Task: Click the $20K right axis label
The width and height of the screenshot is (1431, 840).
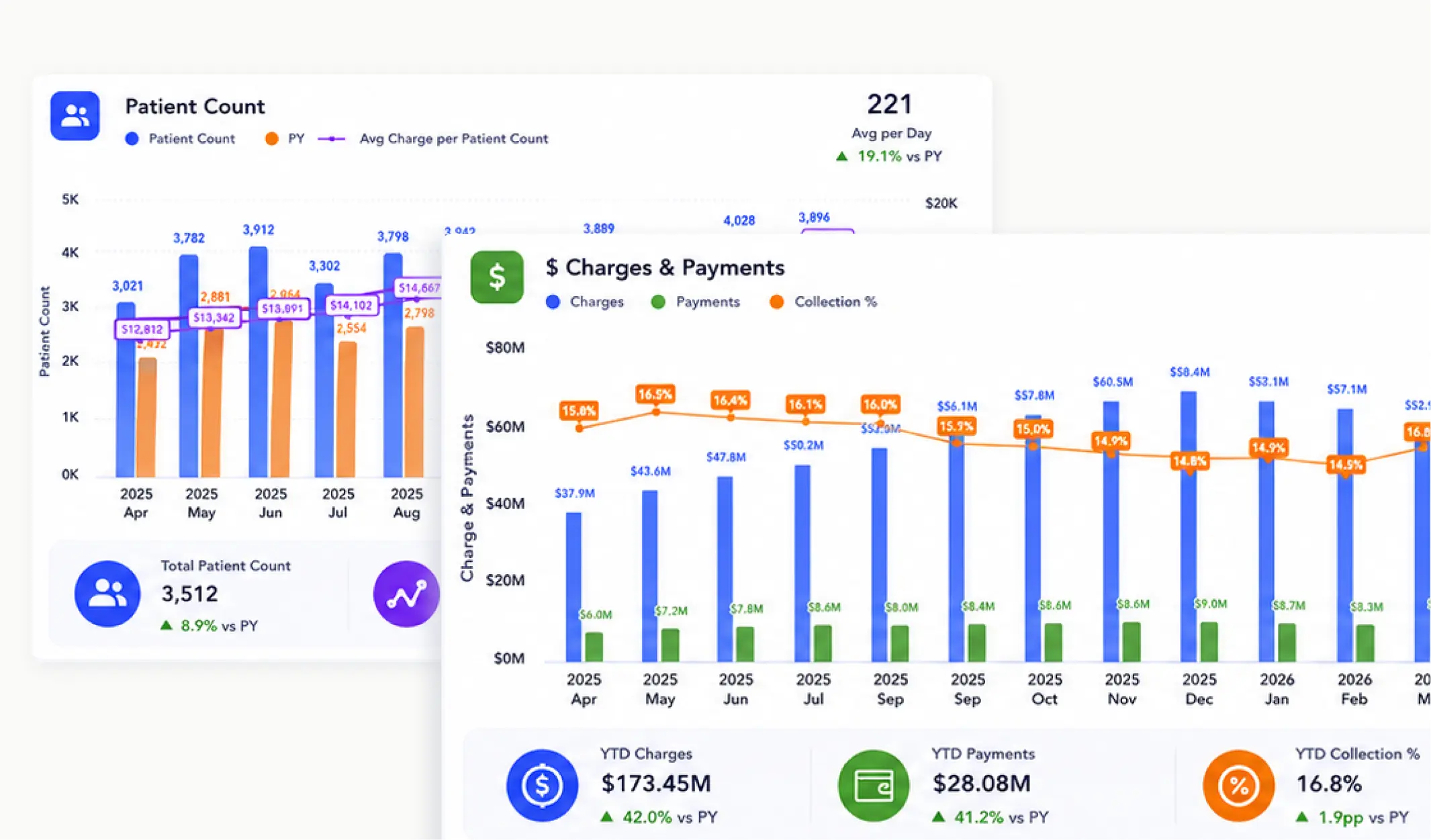Action: pyautogui.click(x=941, y=203)
